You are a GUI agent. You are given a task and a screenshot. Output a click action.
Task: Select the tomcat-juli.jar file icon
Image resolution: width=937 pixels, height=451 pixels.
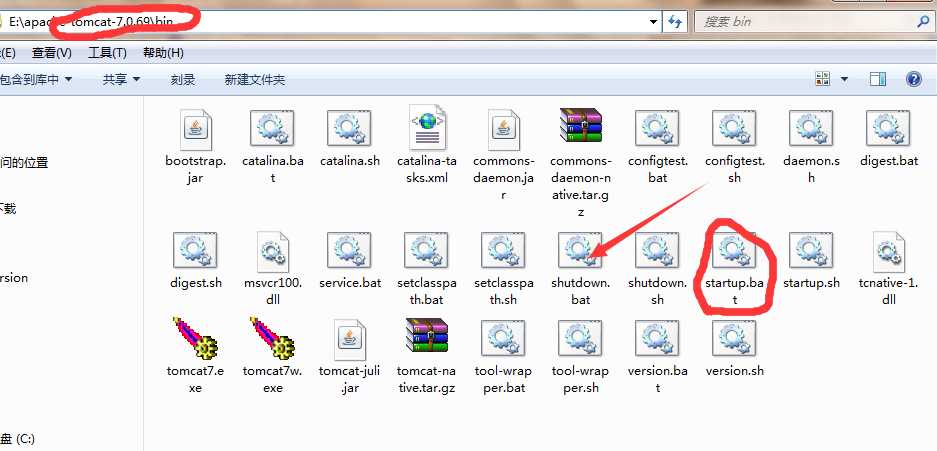click(350, 339)
